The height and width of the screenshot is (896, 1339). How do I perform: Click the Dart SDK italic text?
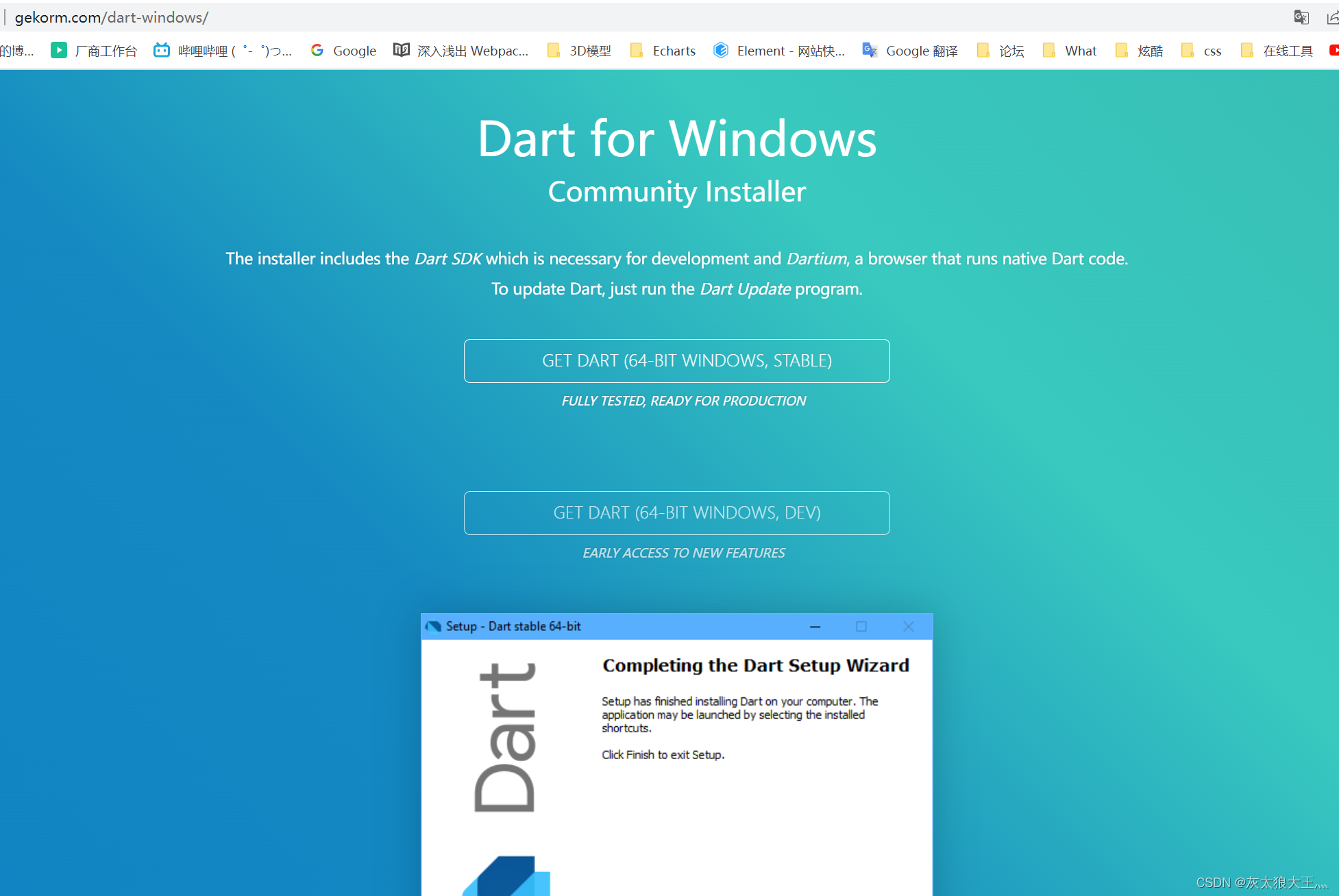click(448, 259)
